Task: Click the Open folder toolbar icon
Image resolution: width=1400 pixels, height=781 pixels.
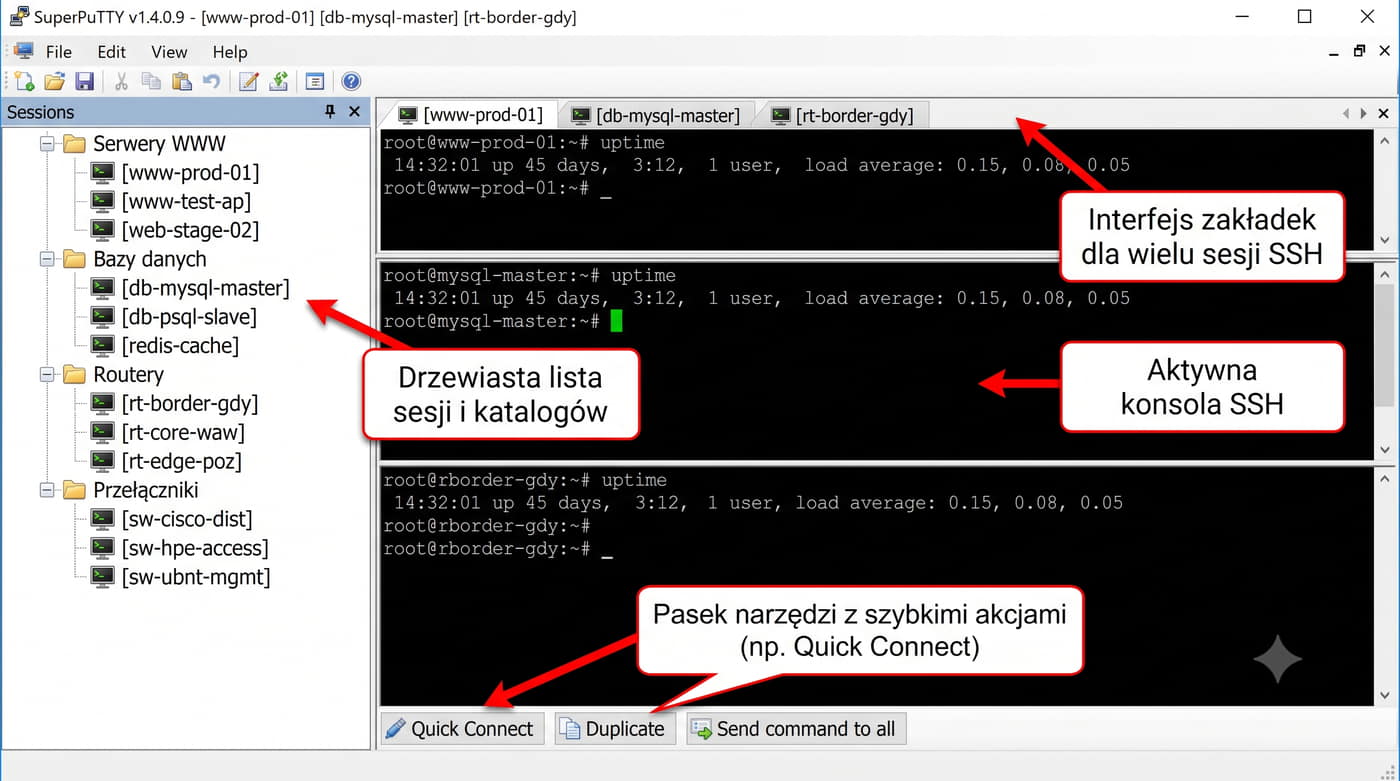Action: coord(54,82)
